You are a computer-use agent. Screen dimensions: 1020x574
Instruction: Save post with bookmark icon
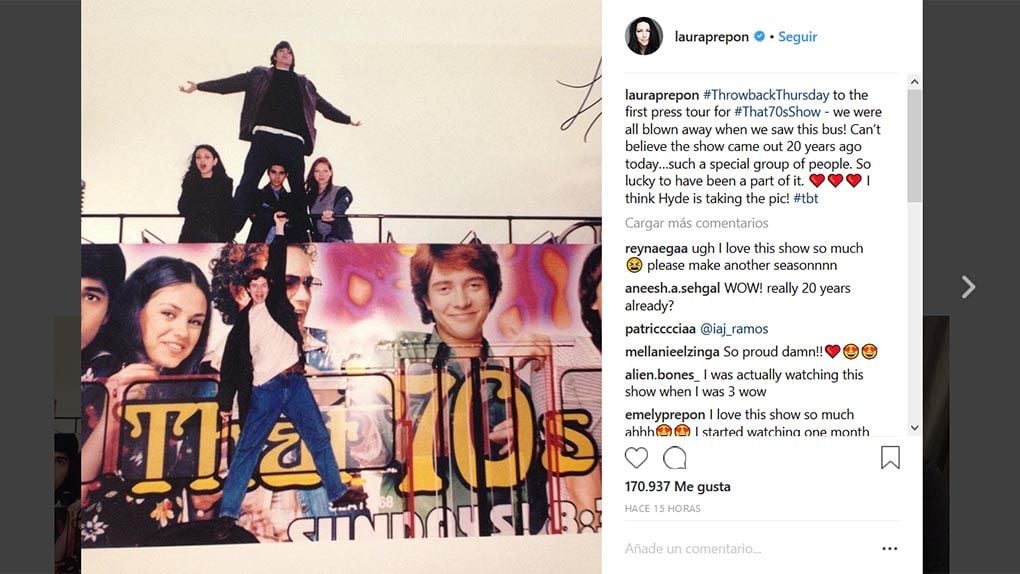pyautogui.click(x=890, y=458)
